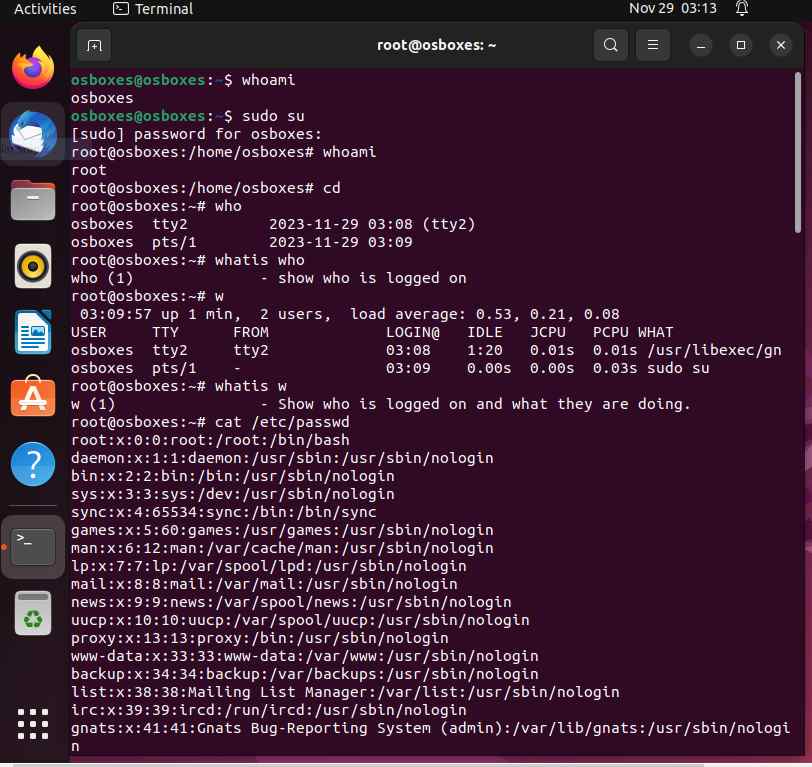812x767 pixels.
Task: Click the 'who (1)' whatis description line
Action: click(269, 278)
